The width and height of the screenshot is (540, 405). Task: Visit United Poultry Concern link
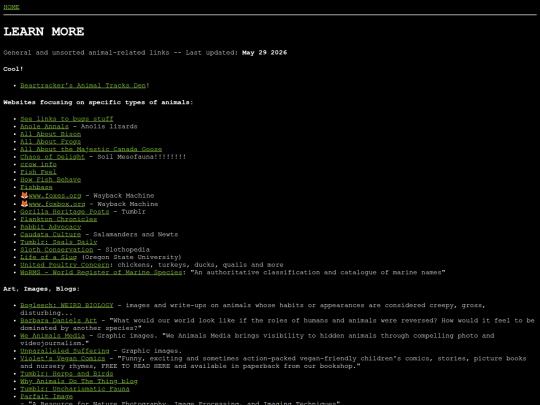[64, 264]
